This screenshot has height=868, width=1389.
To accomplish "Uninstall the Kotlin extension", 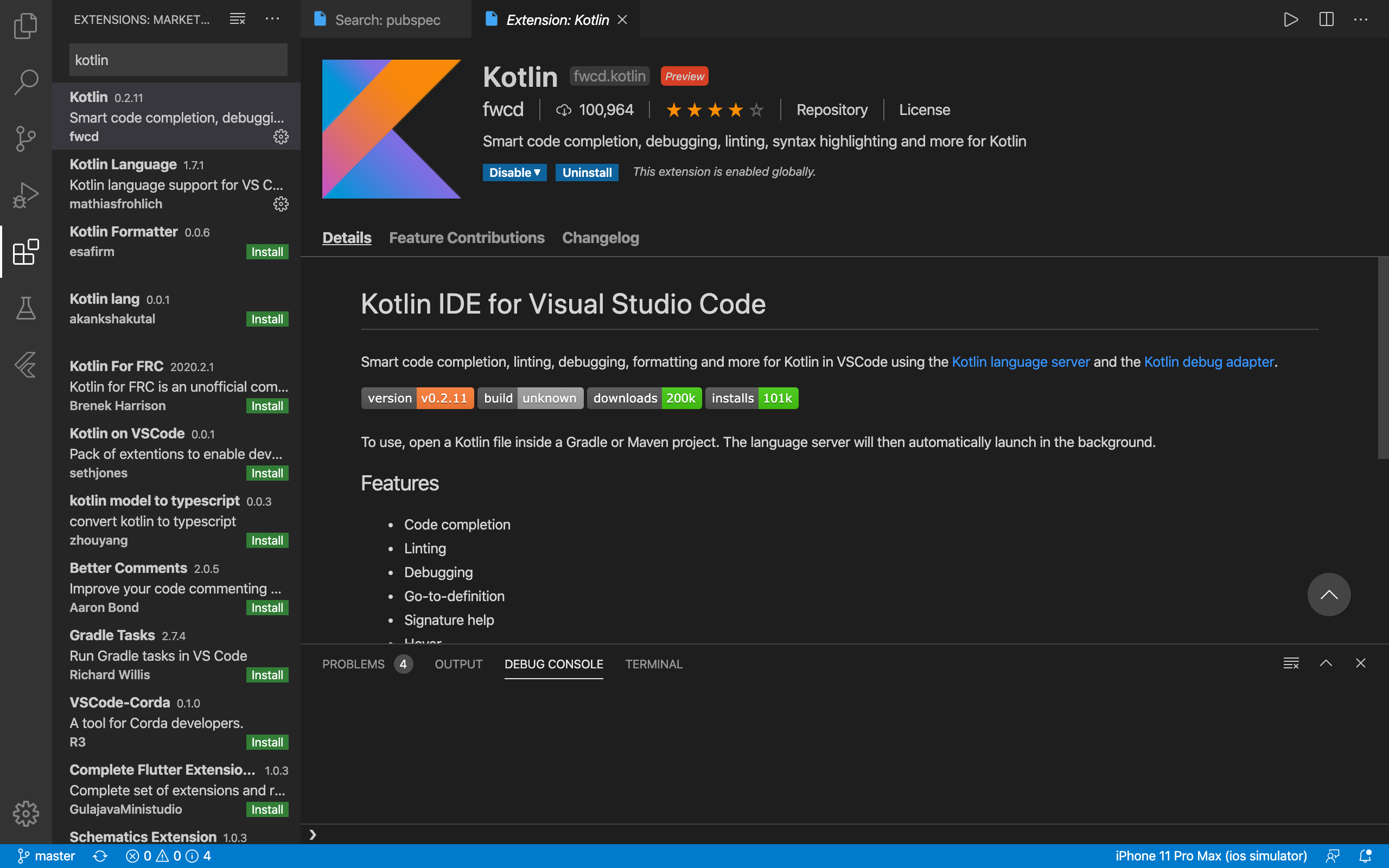I will pos(586,172).
